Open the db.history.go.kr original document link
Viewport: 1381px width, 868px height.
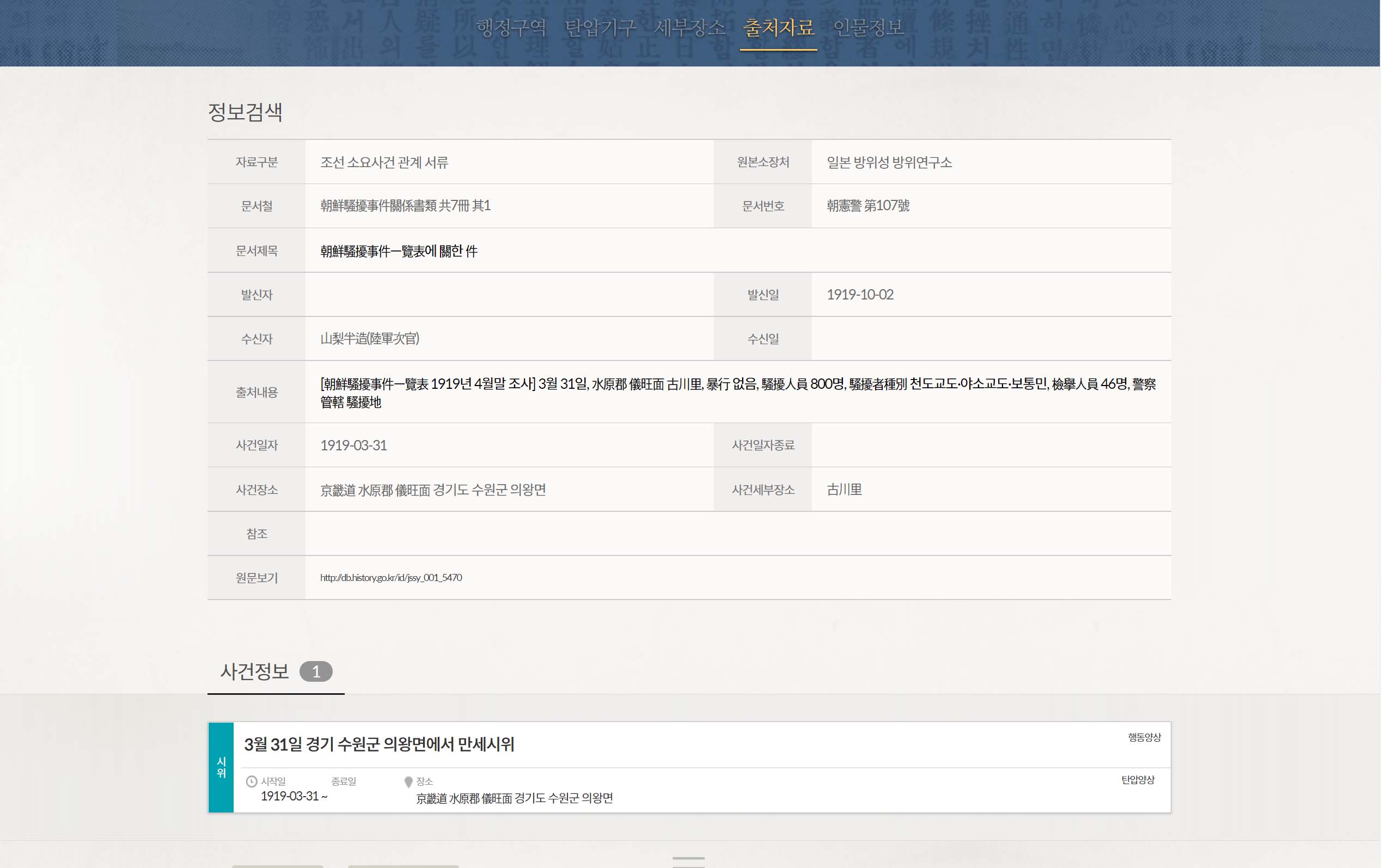coord(390,578)
